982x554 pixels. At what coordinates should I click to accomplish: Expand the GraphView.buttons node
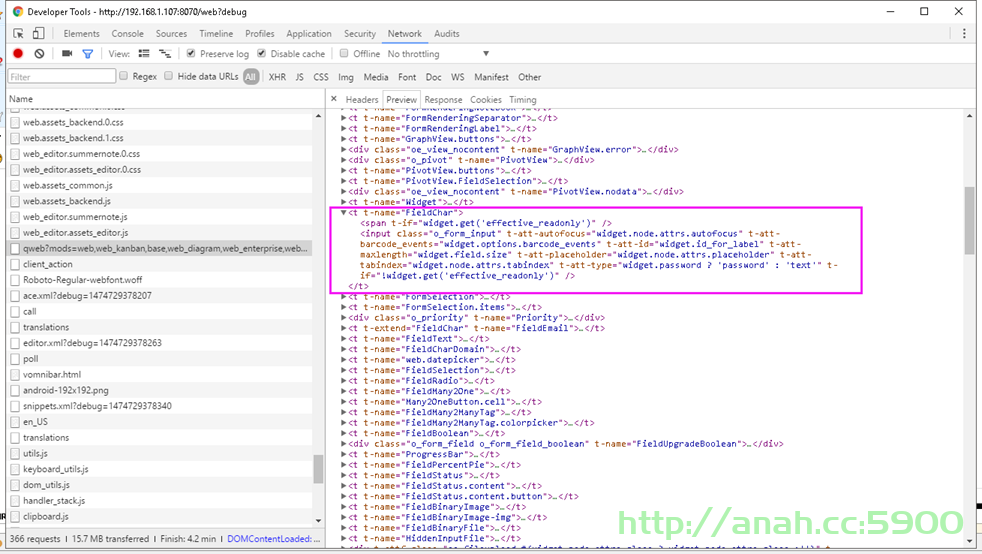[x=343, y=139]
